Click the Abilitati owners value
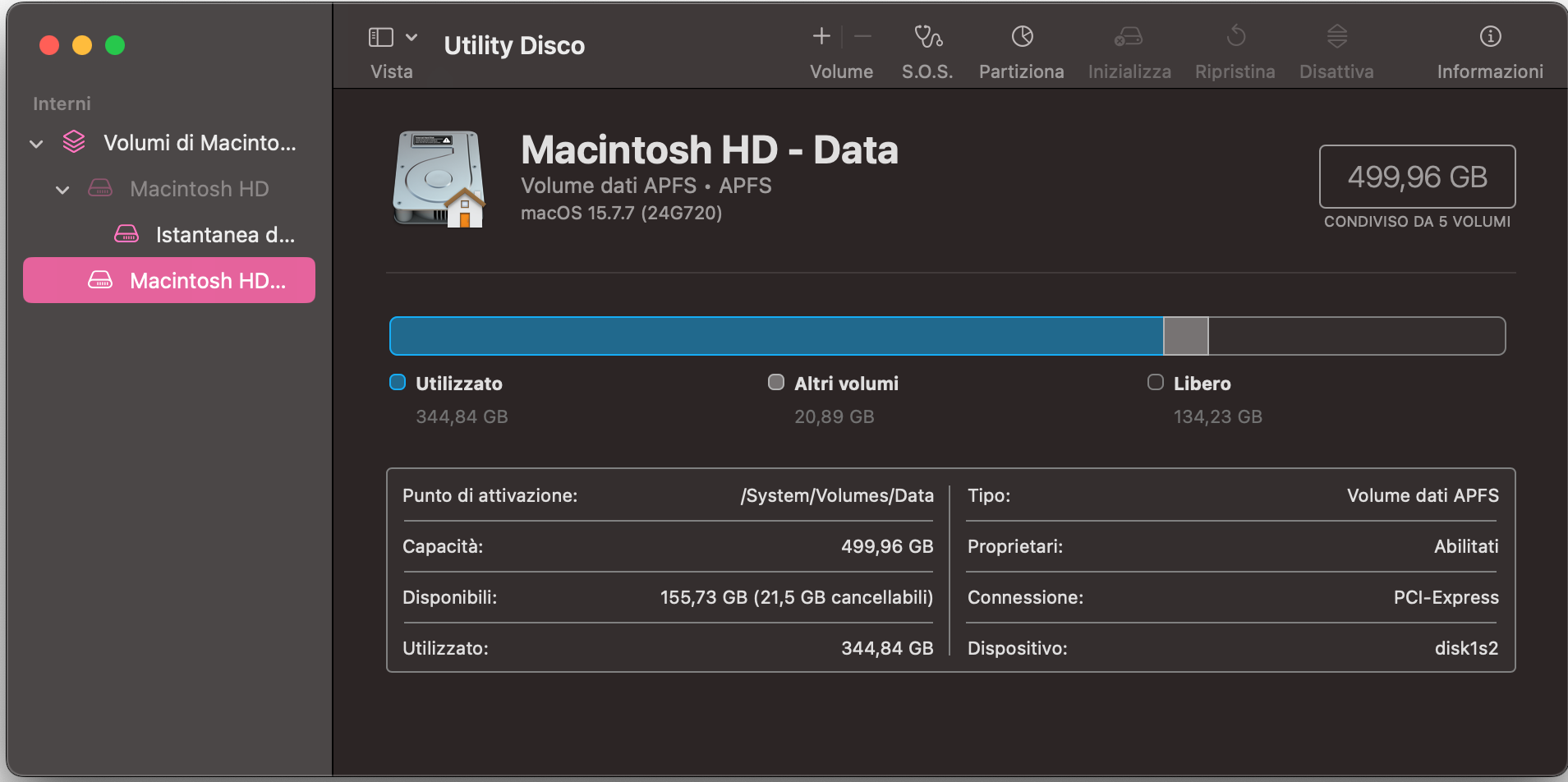The width and height of the screenshot is (1568, 782). click(1466, 546)
